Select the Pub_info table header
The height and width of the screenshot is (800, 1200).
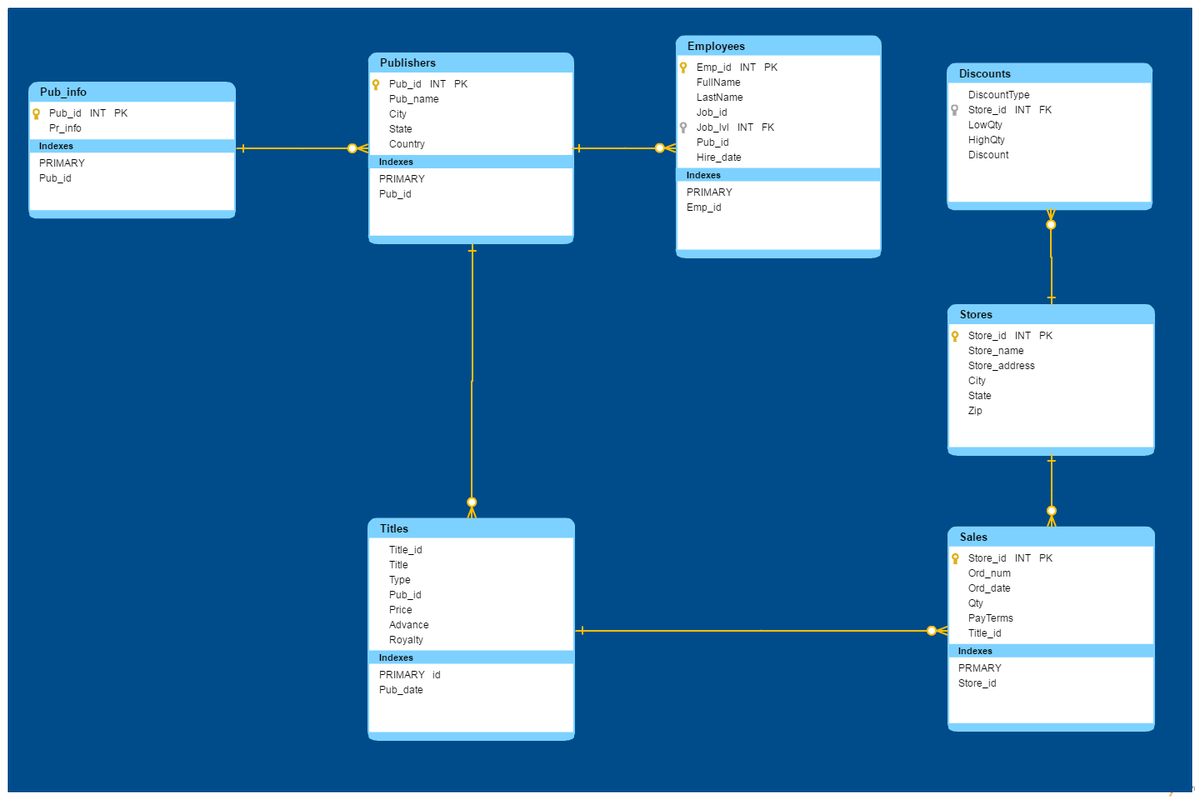132,92
